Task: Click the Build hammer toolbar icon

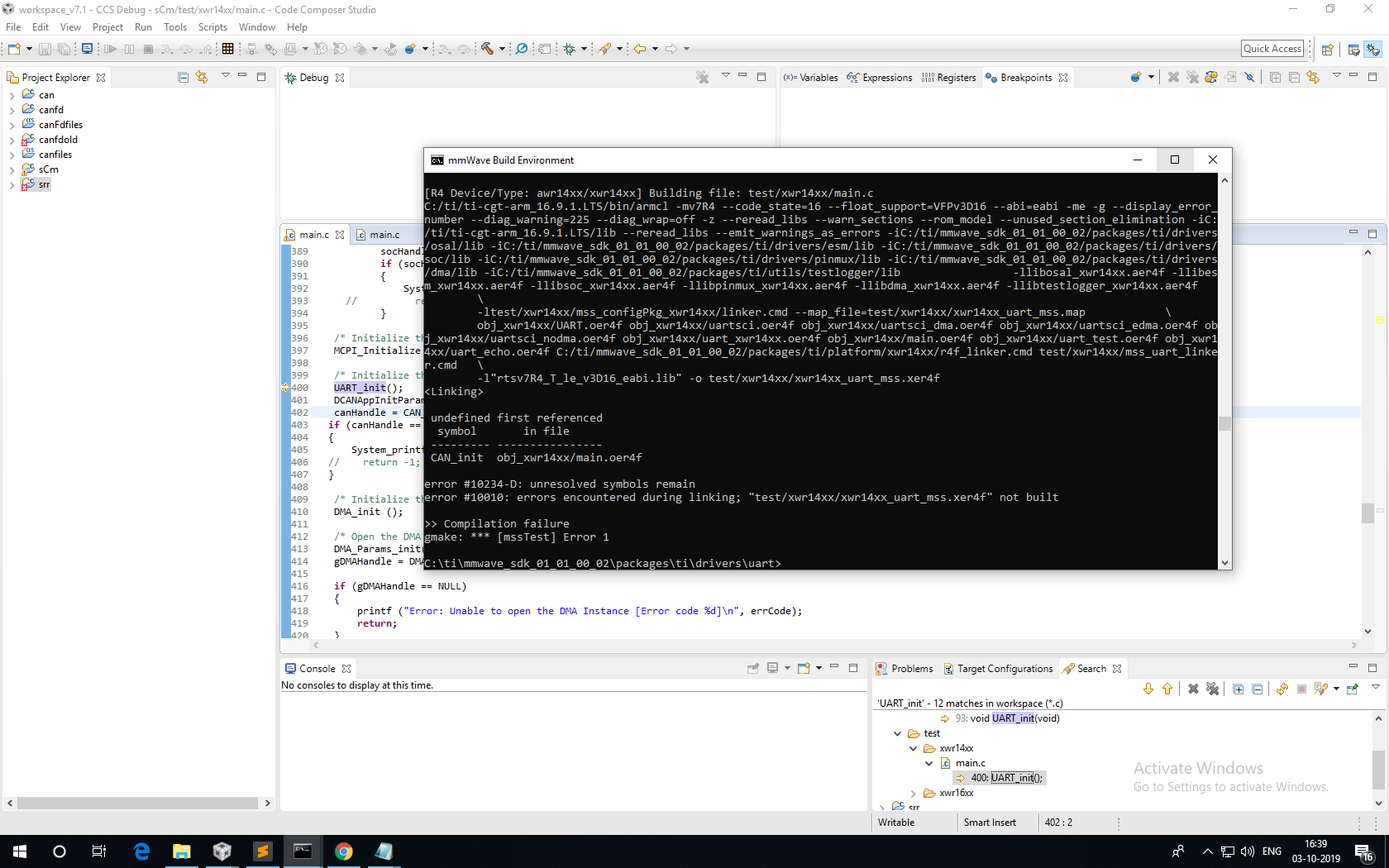Action: tap(488, 49)
